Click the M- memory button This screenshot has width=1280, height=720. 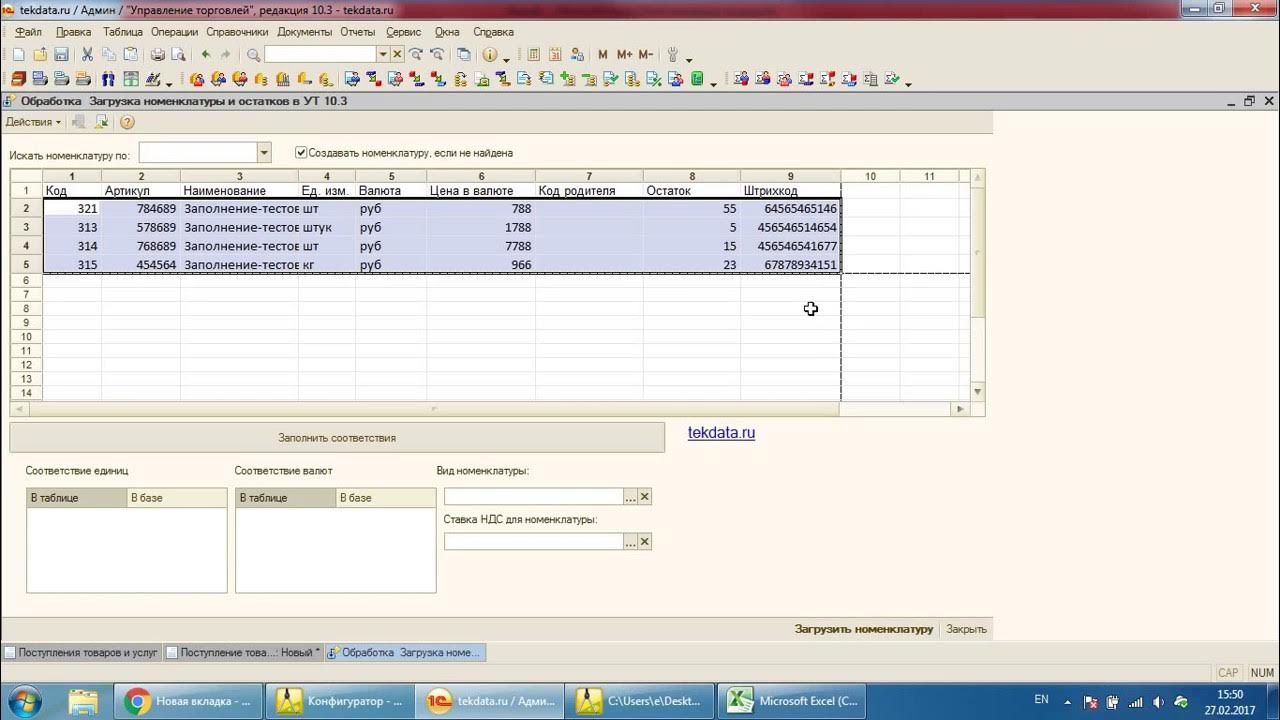(646, 55)
